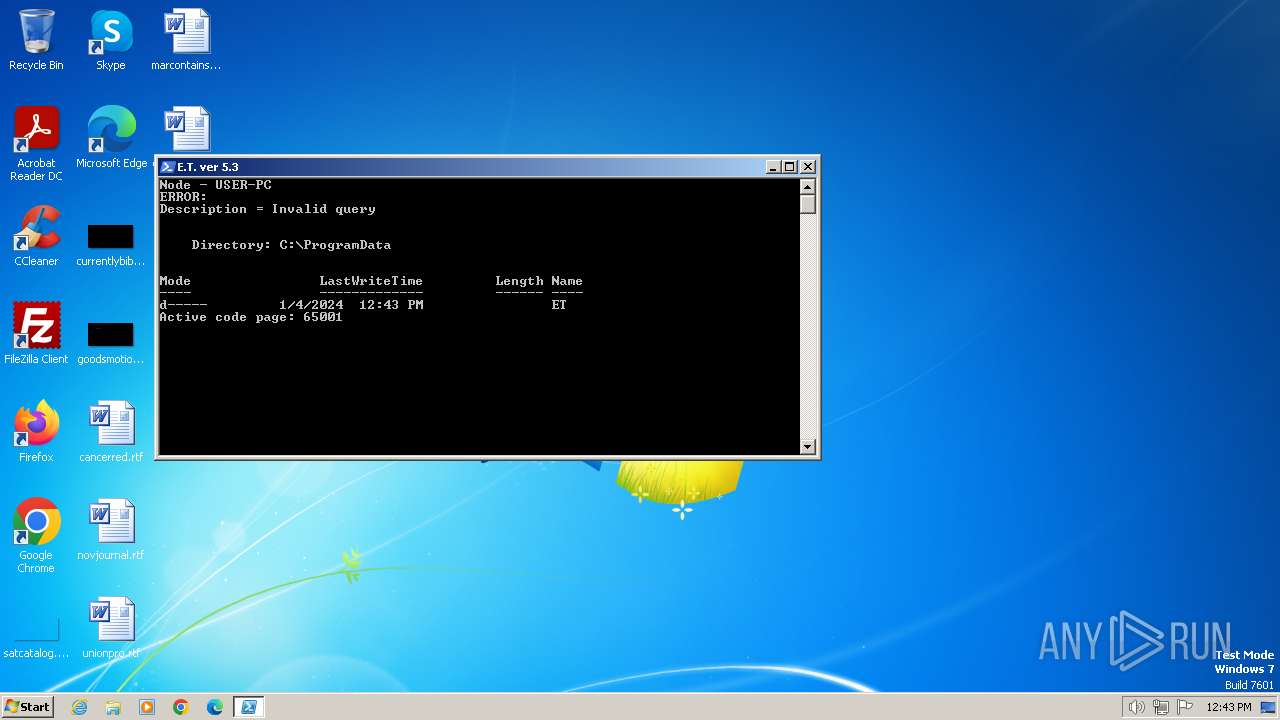Image resolution: width=1280 pixels, height=720 pixels.
Task: Open the goodsmotio desktop file
Action: (110, 341)
